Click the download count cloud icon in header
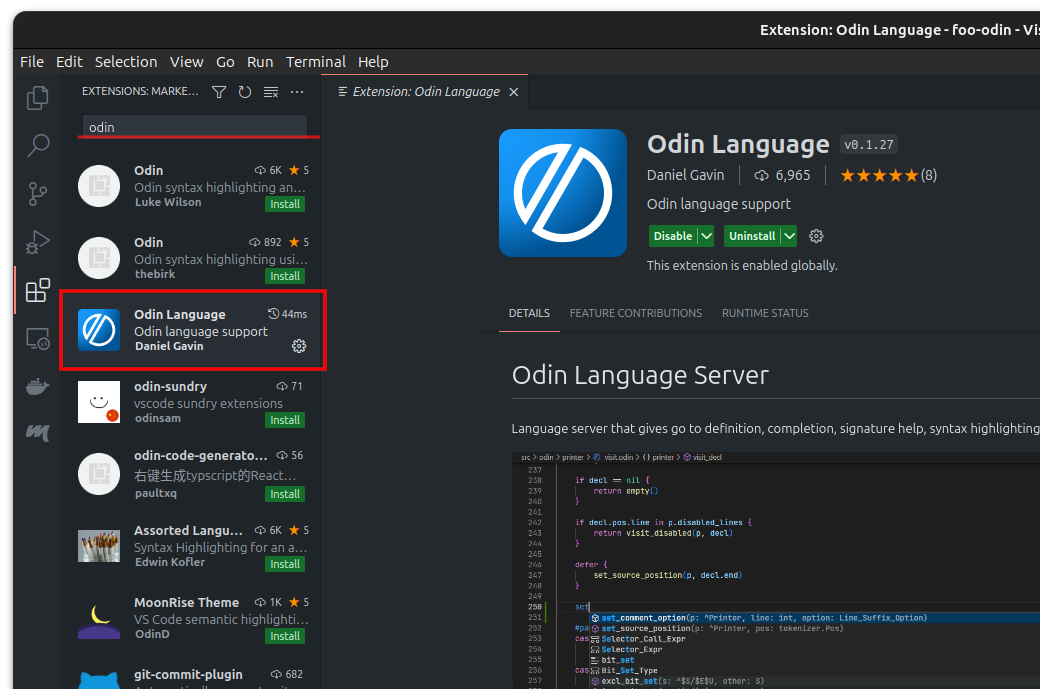 [x=761, y=176]
